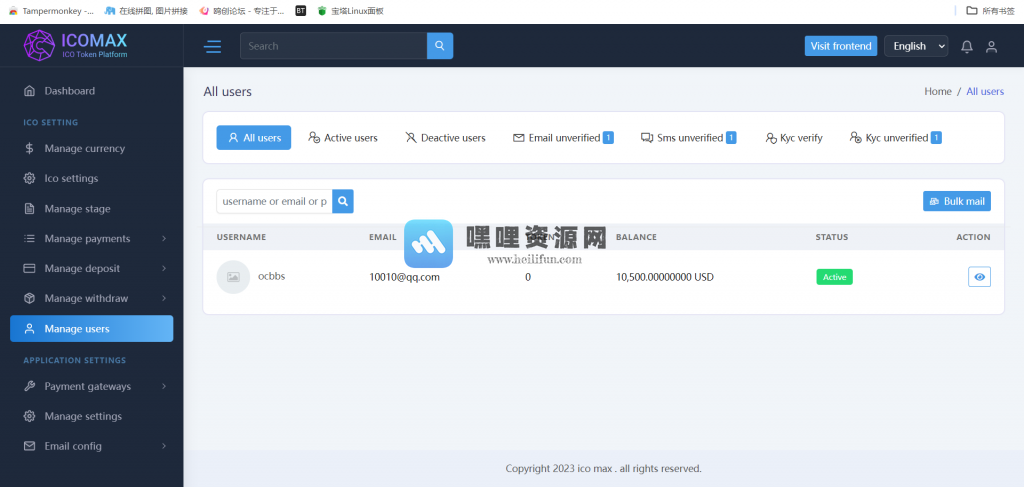Open Manage users page
The height and width of the screenshot is (487, 1024).
click(x=91, y=328)
